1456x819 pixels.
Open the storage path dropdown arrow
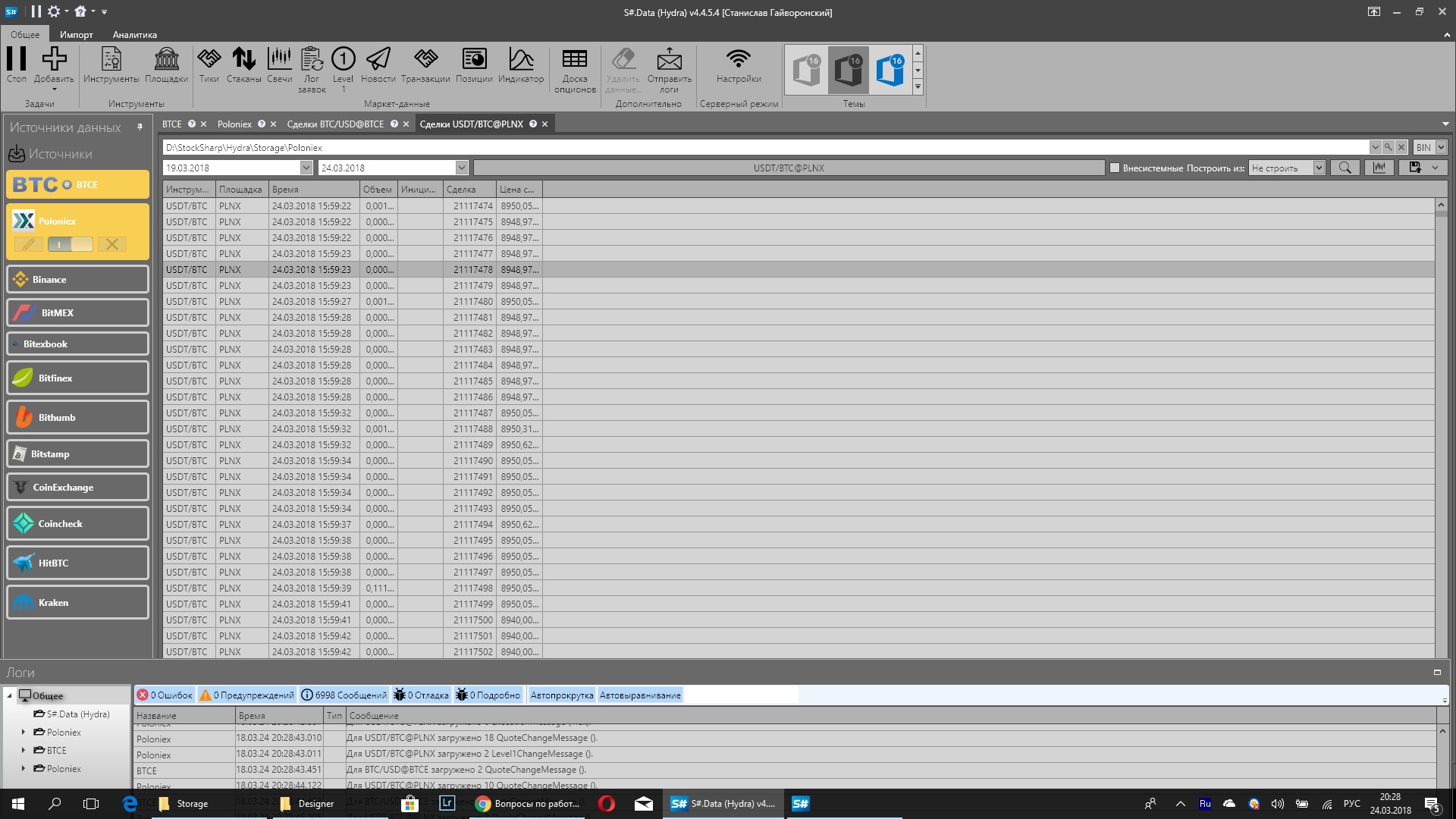click(x=1375, y=147)
